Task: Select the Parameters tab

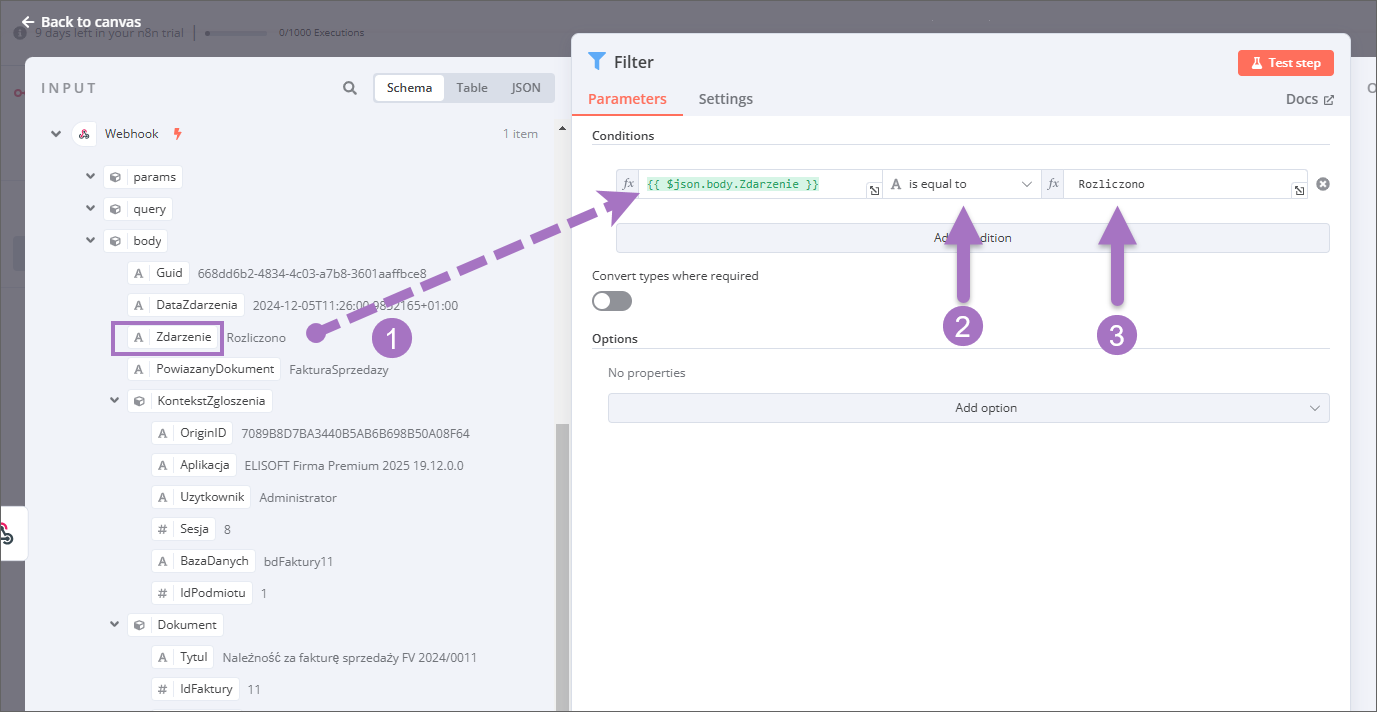Action: 627,99
